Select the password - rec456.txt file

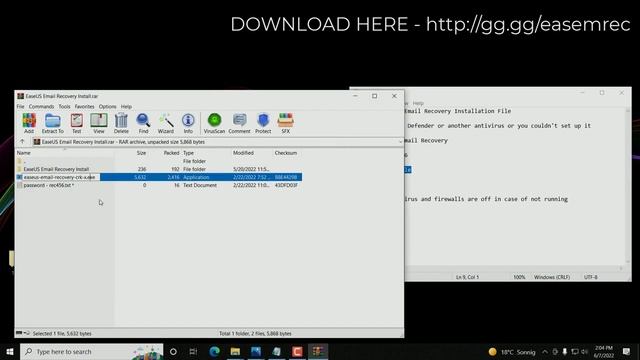click(159, 185)
